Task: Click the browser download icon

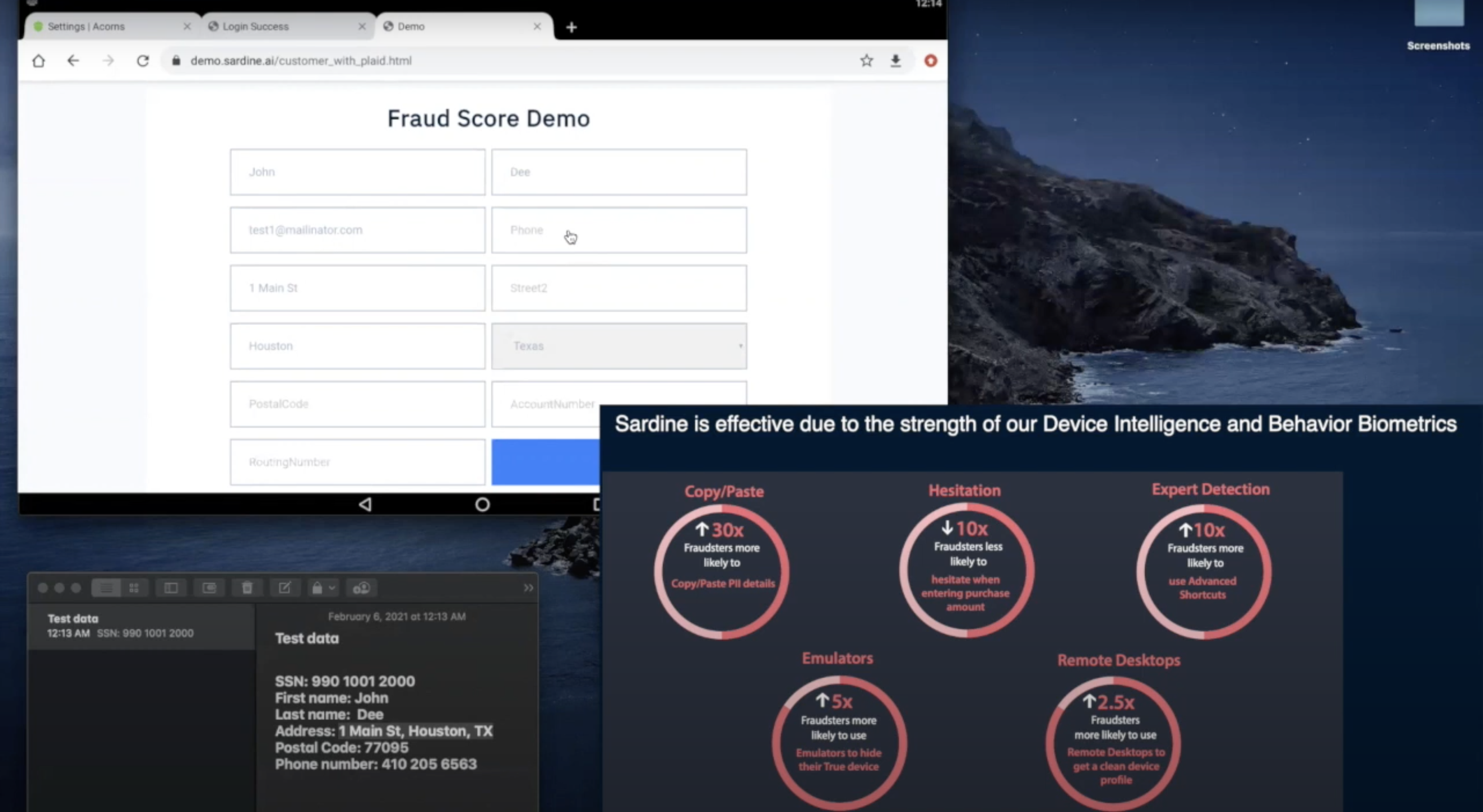Action: (x=895, y=60)
